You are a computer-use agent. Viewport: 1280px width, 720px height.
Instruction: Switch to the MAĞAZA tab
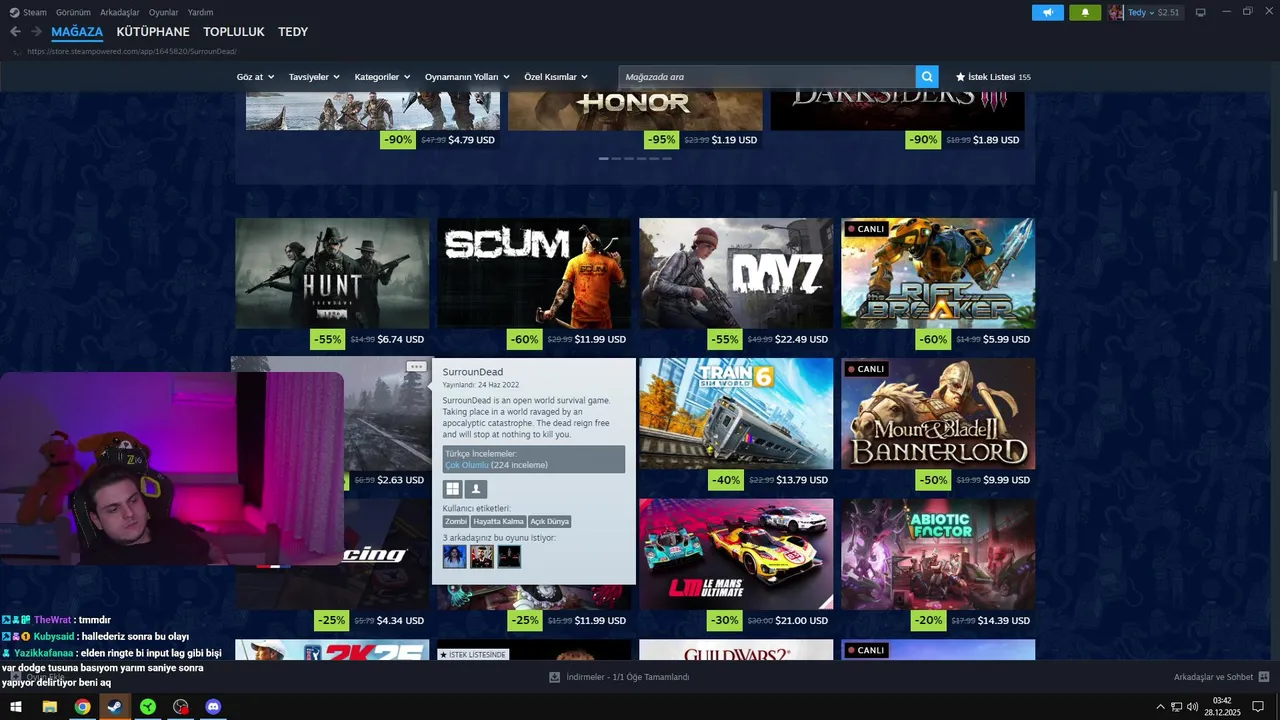click(x=77, y=32)
